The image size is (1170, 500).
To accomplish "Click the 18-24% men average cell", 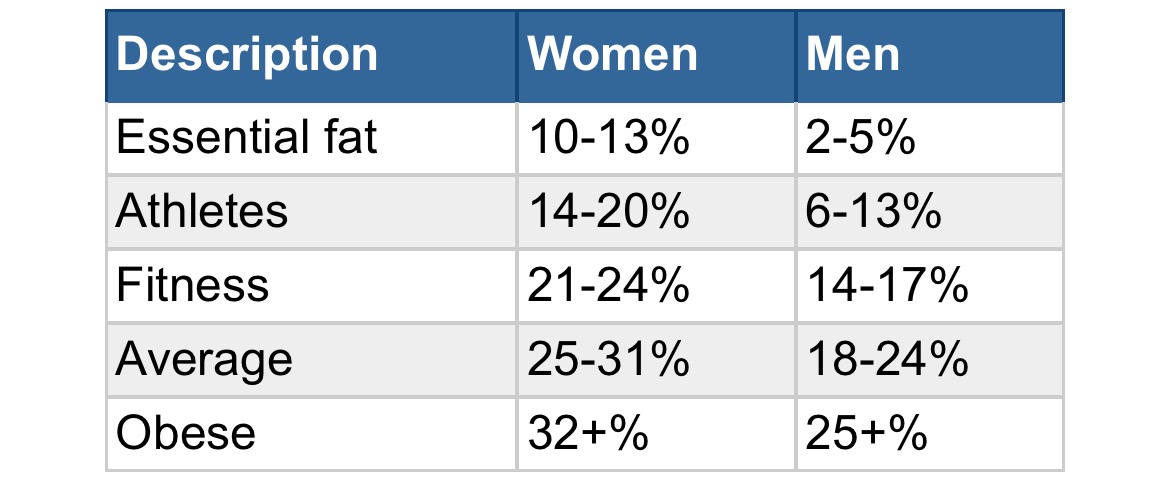I will coord(887,360).
